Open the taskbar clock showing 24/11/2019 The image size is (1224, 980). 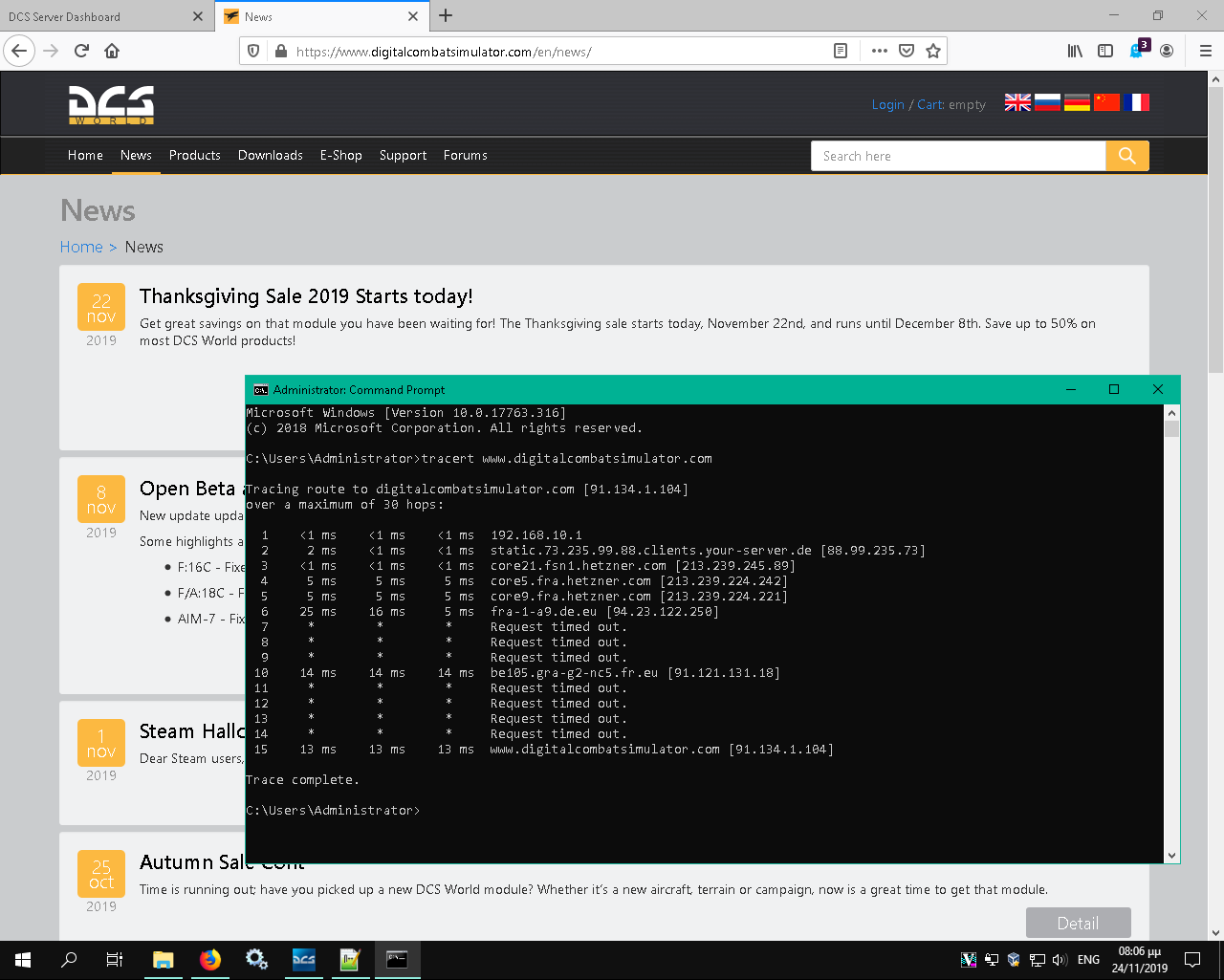click(1139, 960)
